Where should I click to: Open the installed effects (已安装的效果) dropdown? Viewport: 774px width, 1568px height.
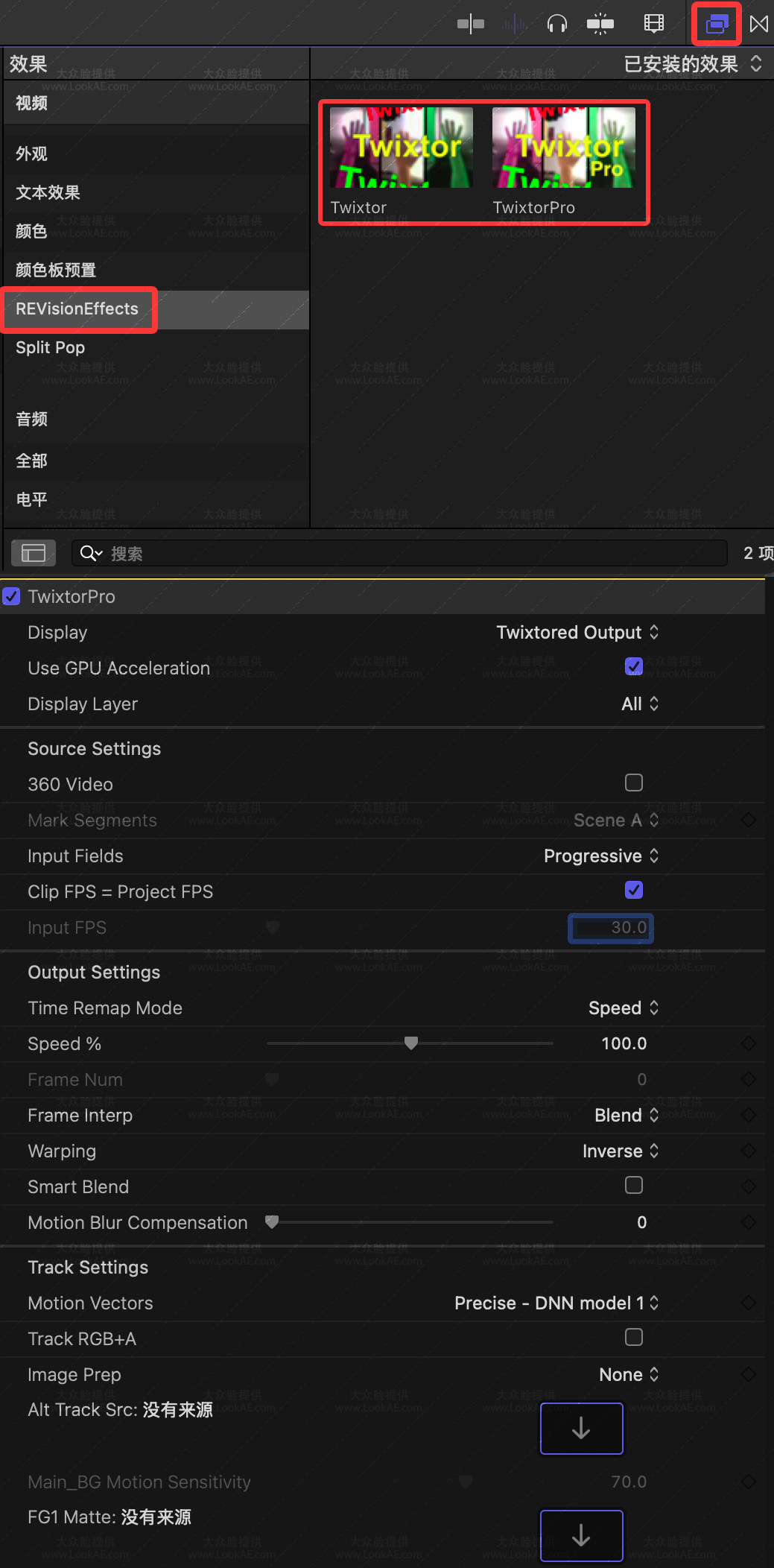693,64
